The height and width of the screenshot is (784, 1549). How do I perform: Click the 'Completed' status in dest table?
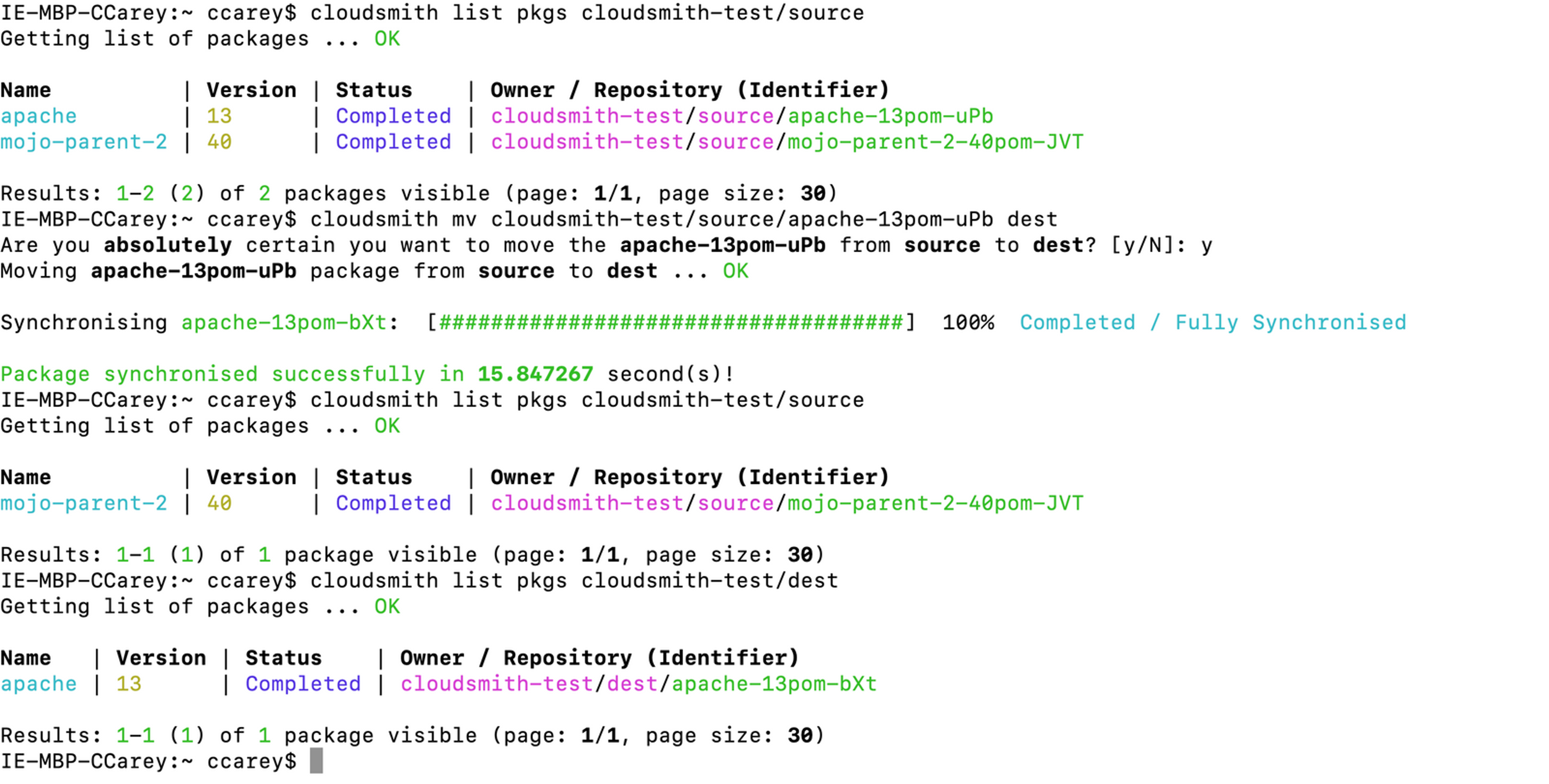click(x=303, y=684)
